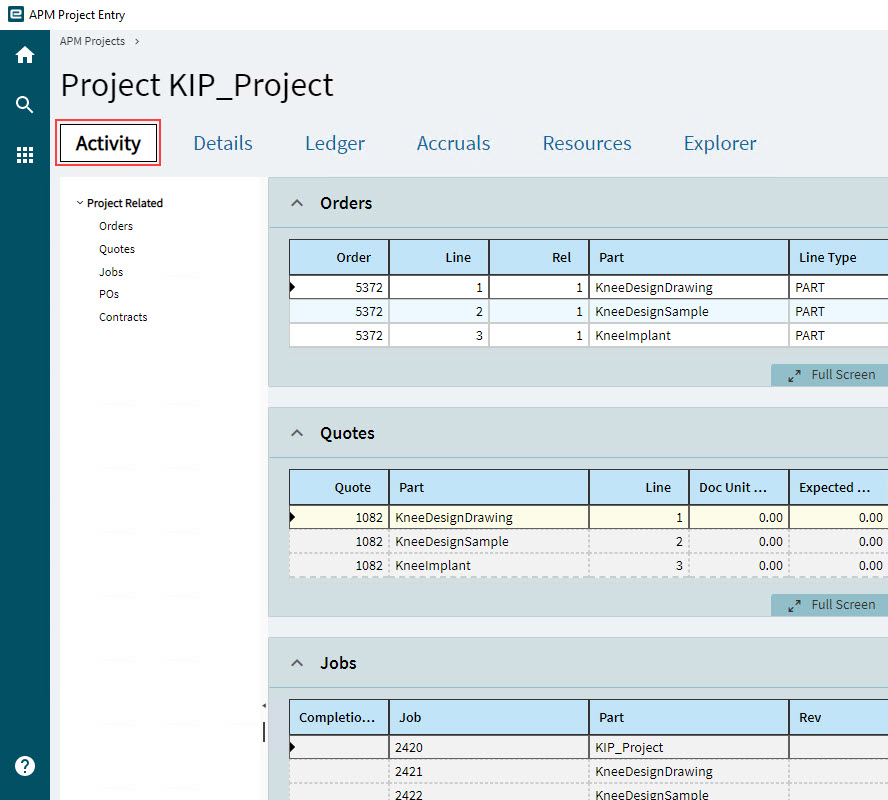
Task: Select KneeDesignDrawing cell in Orders grid
Action: [689, 288]
